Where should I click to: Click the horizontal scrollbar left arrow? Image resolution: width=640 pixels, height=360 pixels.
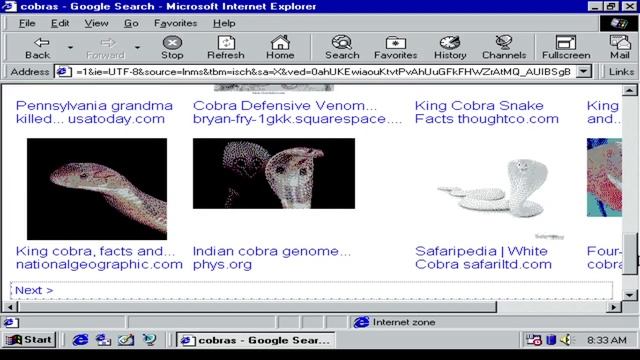click(x=10, y=307)
